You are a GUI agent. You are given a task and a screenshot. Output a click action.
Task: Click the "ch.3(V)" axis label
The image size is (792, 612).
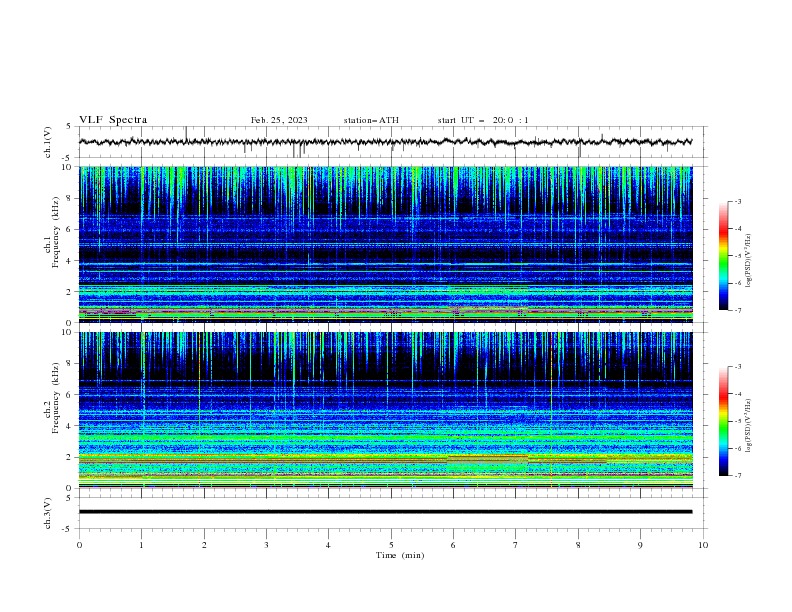point(48,513)
